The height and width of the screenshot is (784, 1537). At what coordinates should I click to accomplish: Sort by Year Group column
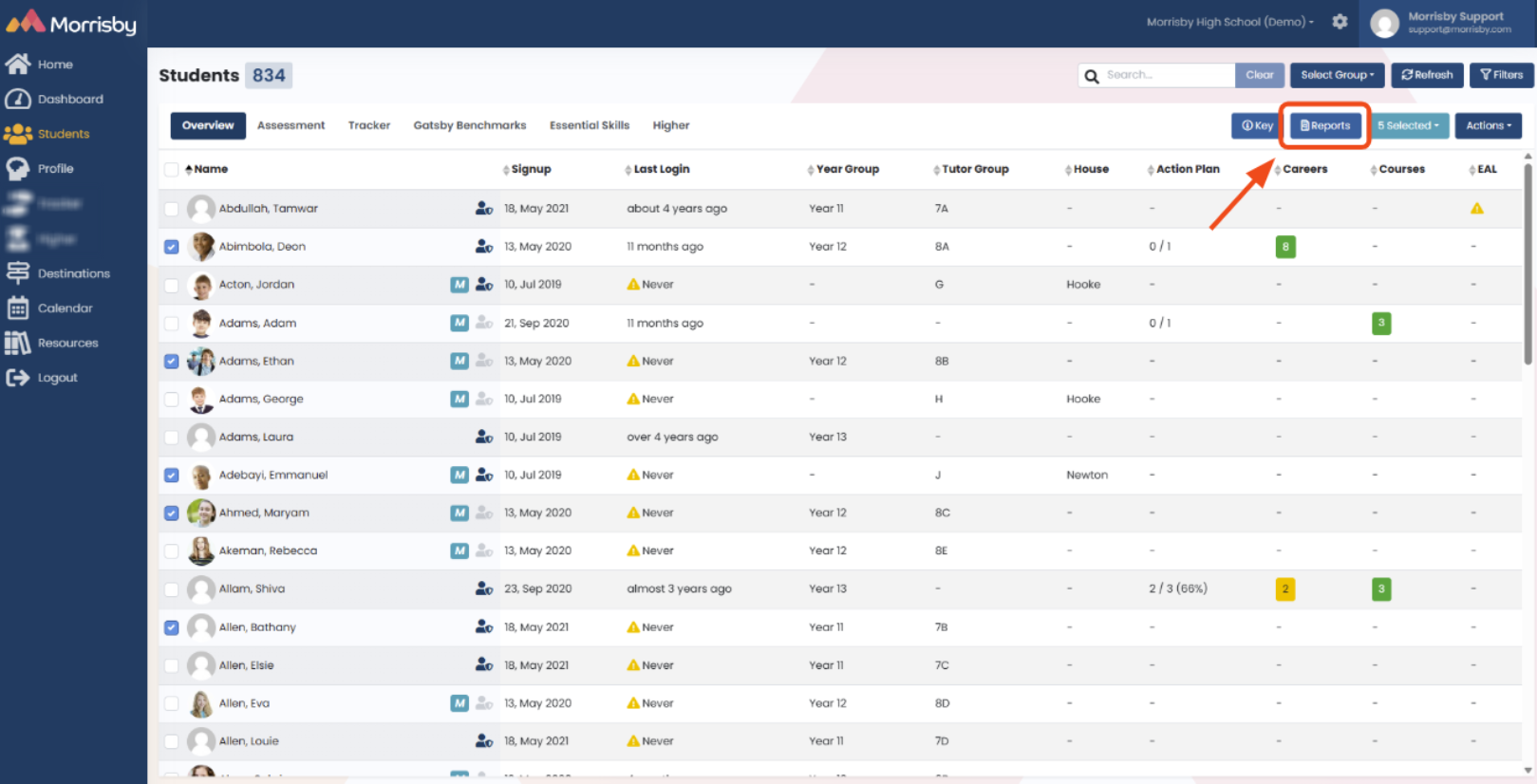click(x=843, y=169)
